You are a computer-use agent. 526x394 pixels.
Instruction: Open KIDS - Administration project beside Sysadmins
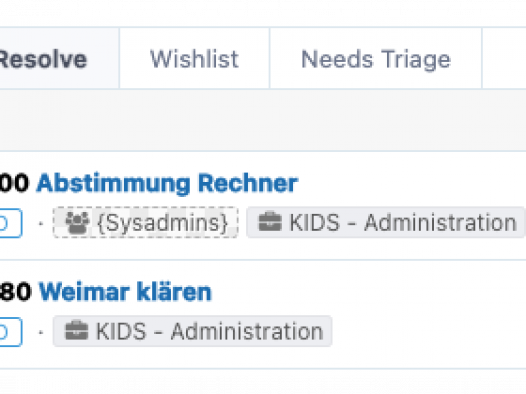click(x=385, y=223)
